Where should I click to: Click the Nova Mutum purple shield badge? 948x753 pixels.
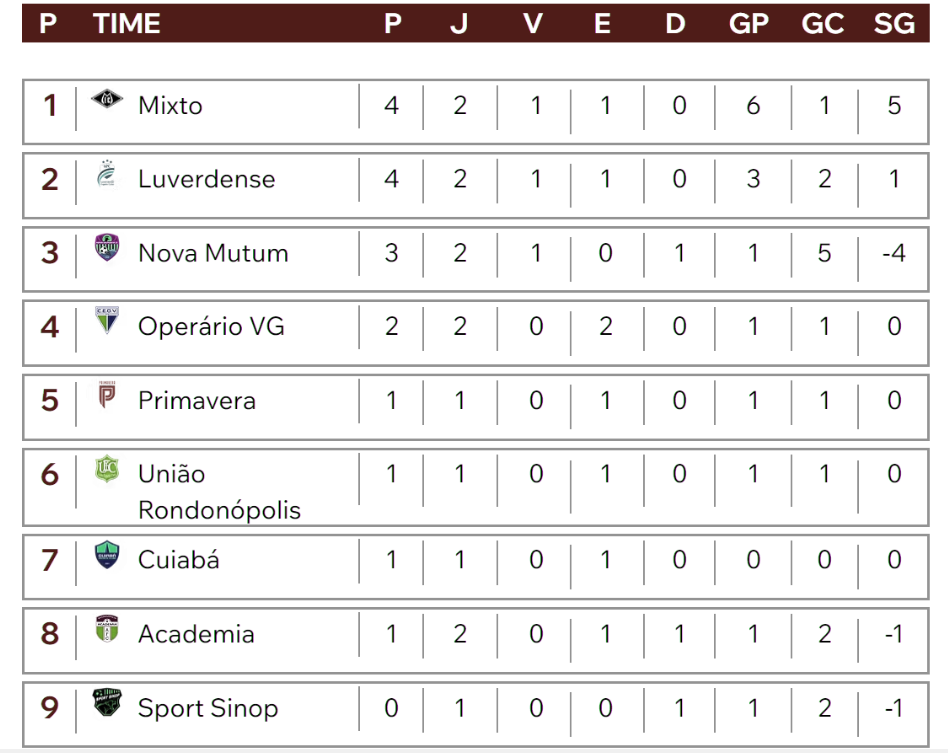[x=107, y=247]
